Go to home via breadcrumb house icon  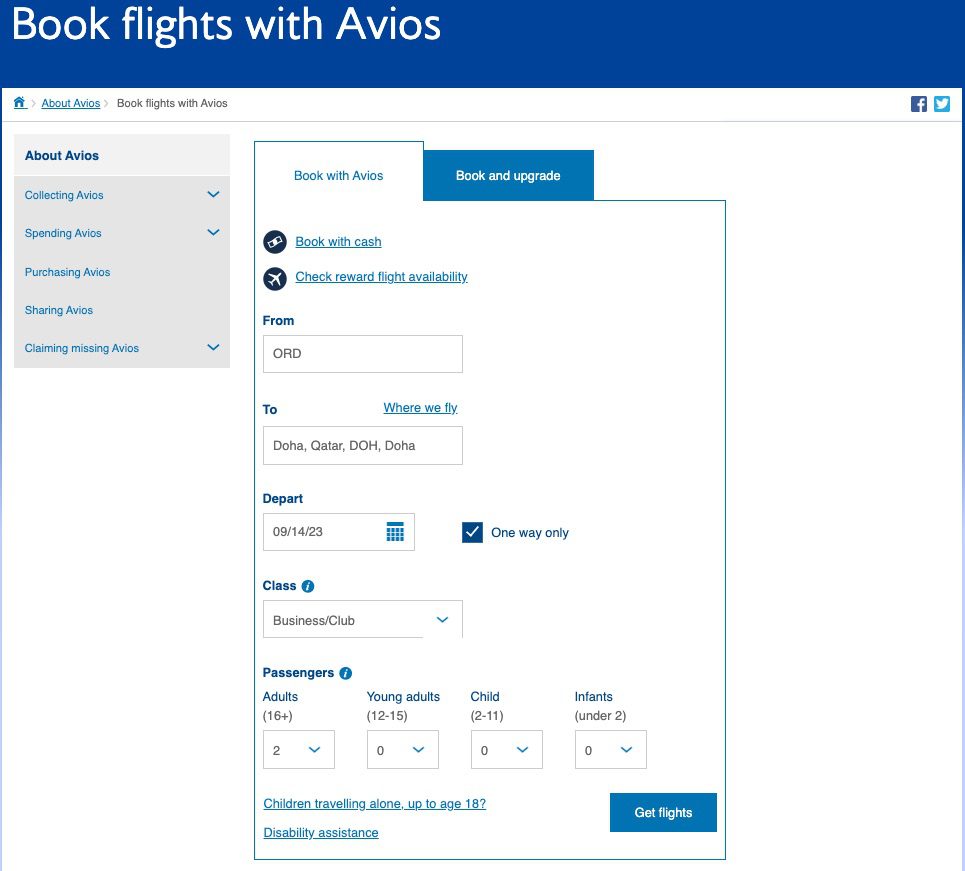(x=20, y=103)
